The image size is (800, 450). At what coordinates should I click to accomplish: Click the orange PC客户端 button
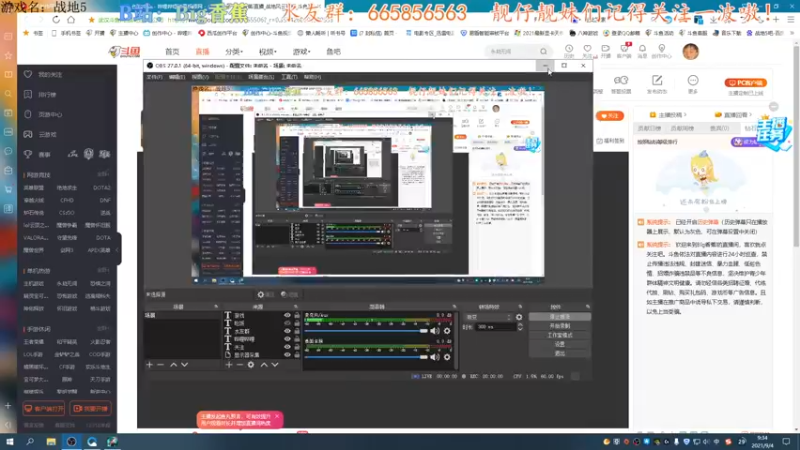tap(745, 83)
